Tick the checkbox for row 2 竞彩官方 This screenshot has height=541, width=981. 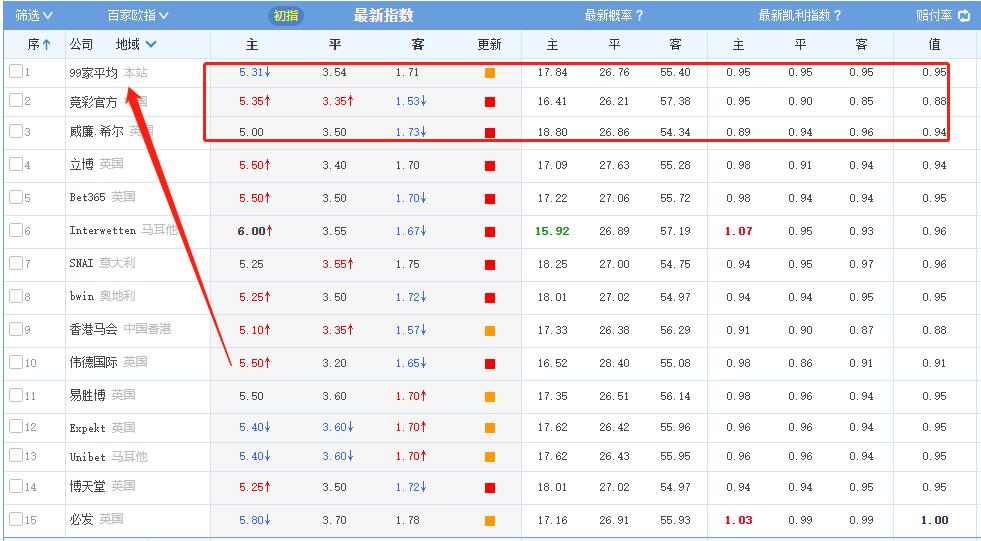point(16,100)
